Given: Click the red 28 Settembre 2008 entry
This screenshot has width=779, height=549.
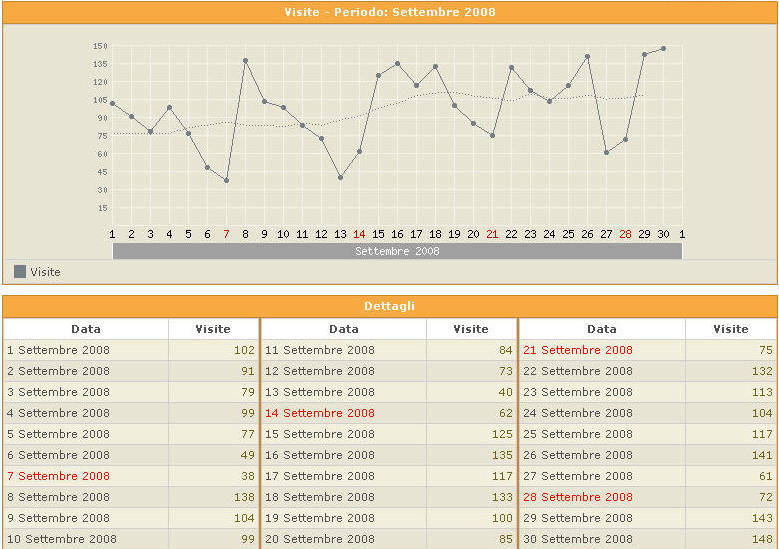Looking at the screenshot, I should click(578, 497).
